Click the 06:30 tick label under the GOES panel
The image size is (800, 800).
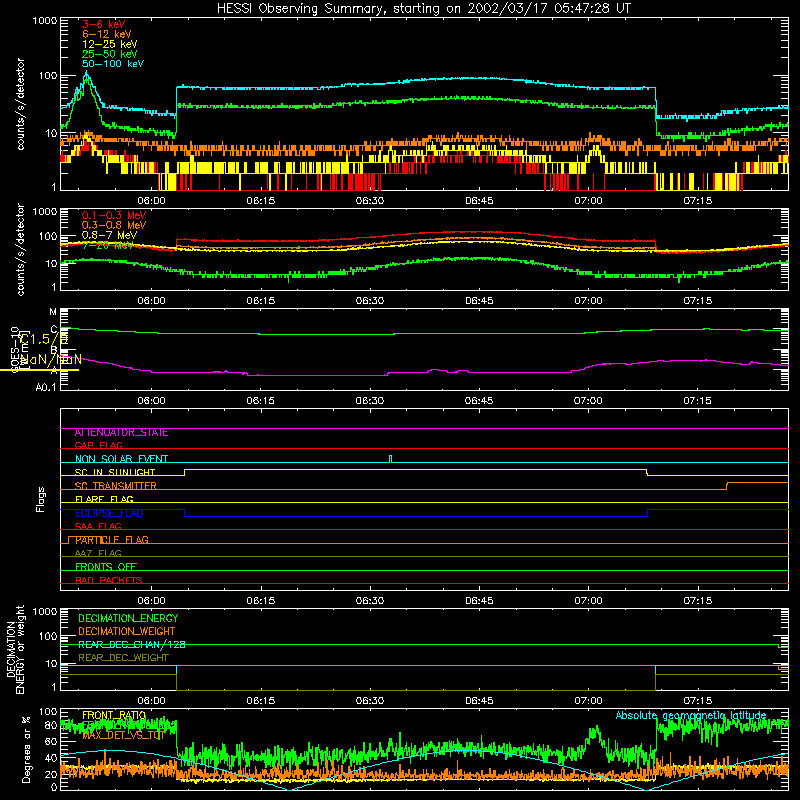click(369, 401)
